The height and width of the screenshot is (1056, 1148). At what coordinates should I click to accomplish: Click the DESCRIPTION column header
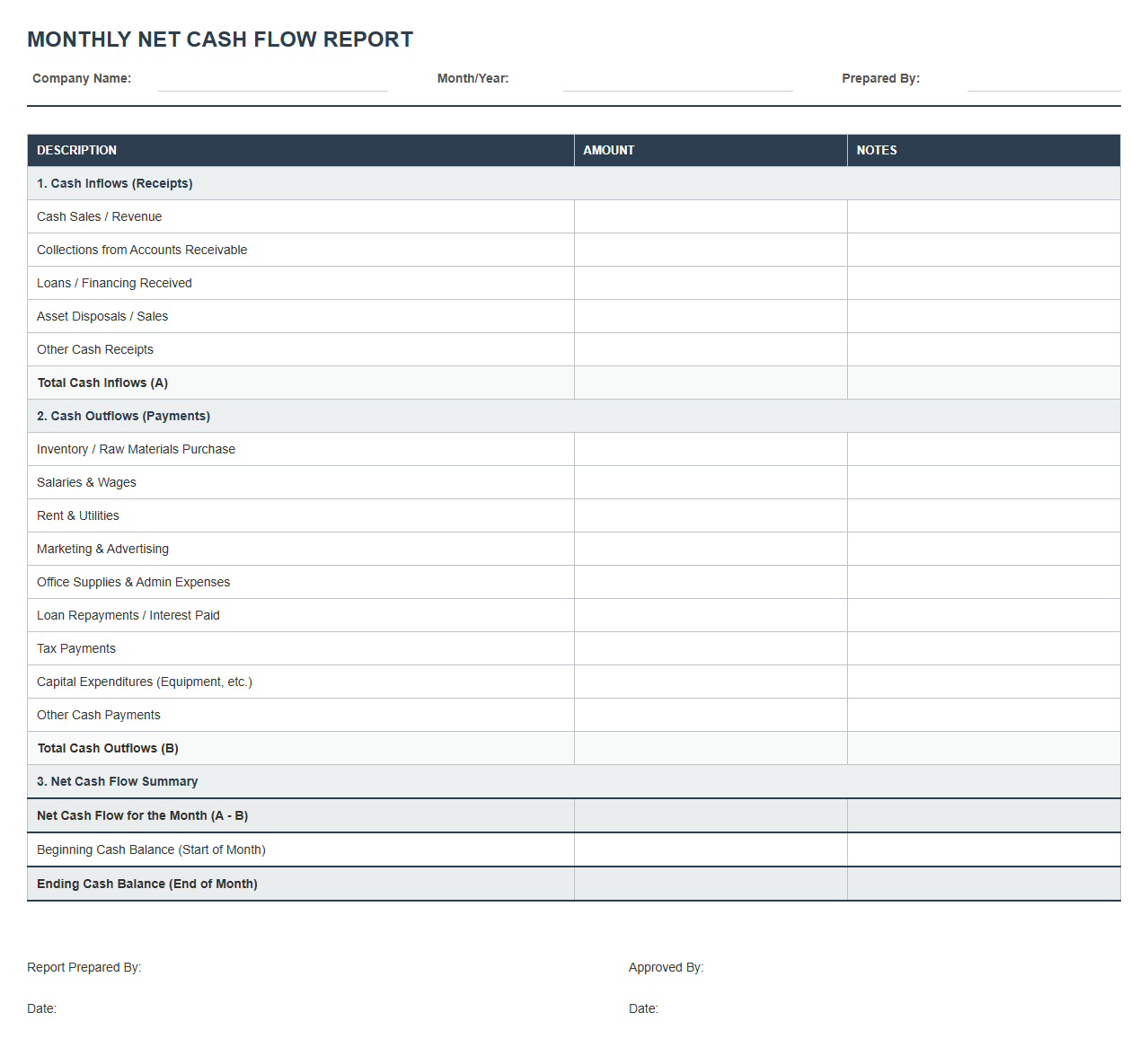tap(301, 150)
